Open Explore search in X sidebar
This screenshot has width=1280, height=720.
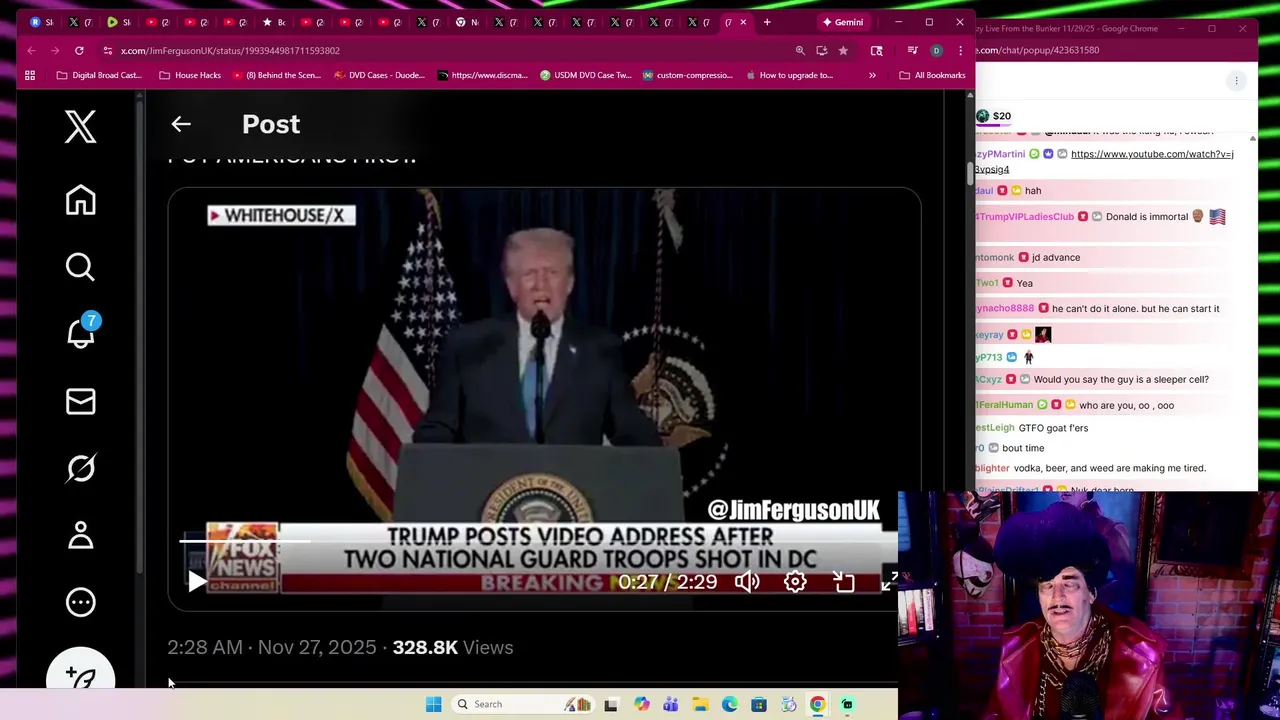pyautogui.click(x=81, y=267)
